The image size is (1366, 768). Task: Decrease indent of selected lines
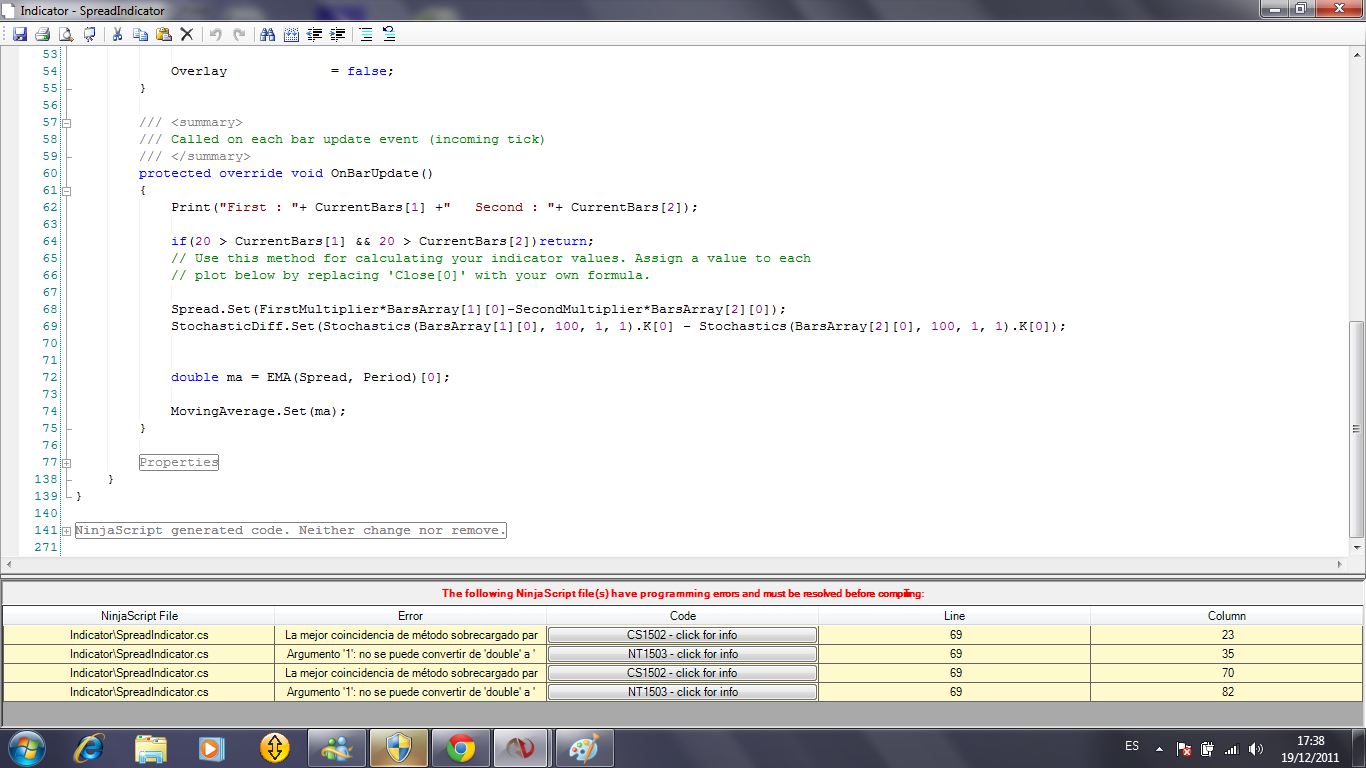tap(315, 34)
